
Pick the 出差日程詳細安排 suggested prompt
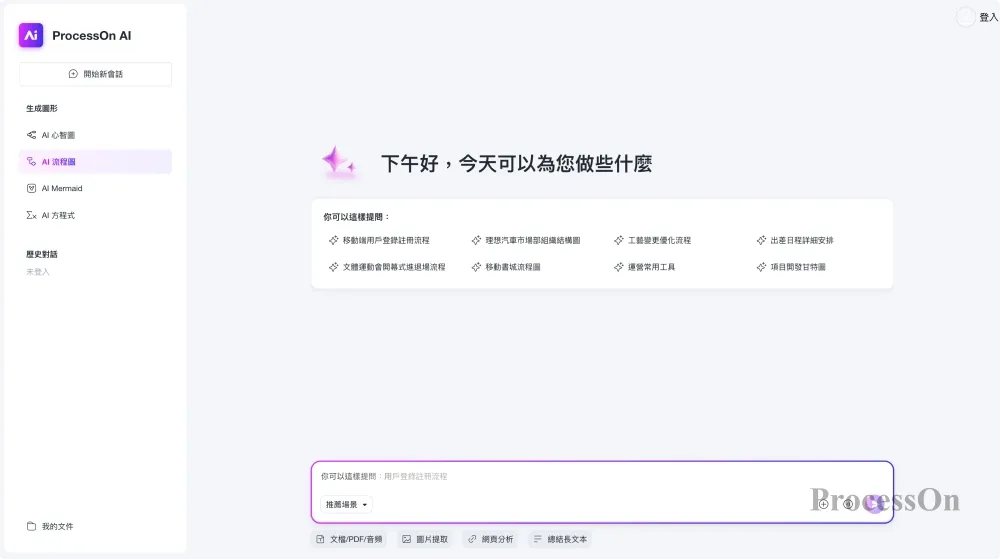795,240
